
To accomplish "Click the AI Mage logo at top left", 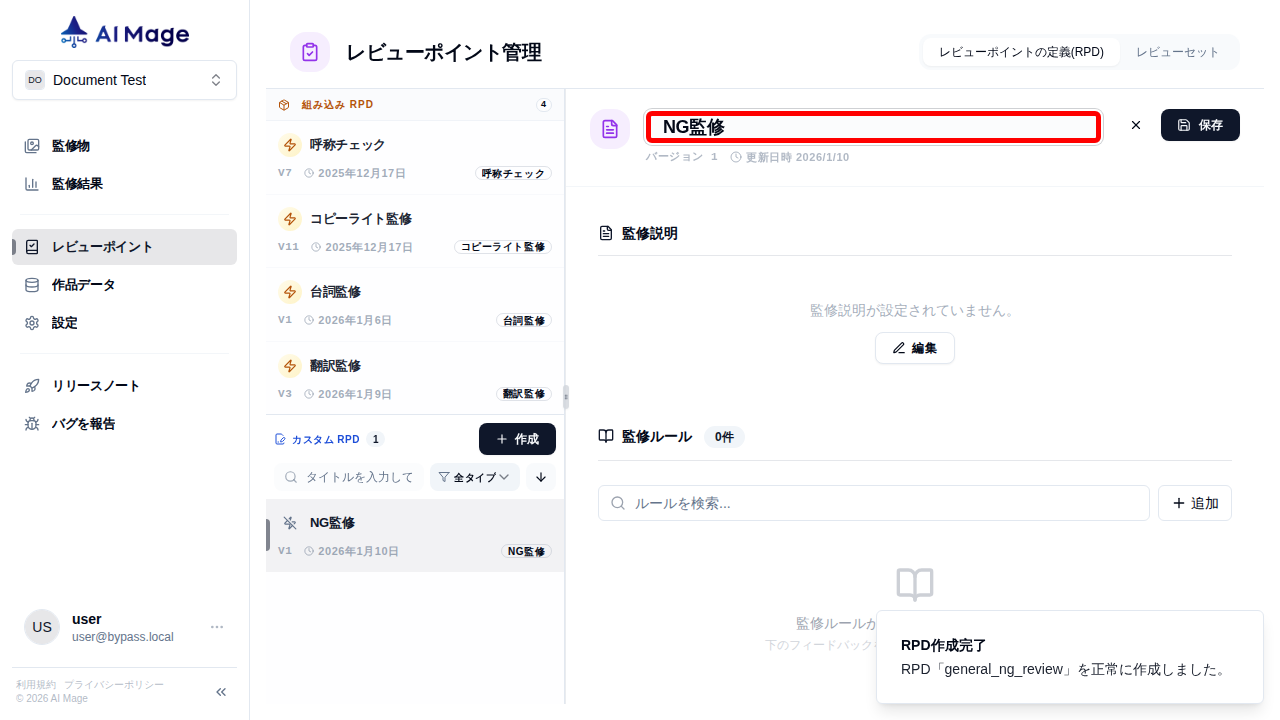I will [123, 31].
